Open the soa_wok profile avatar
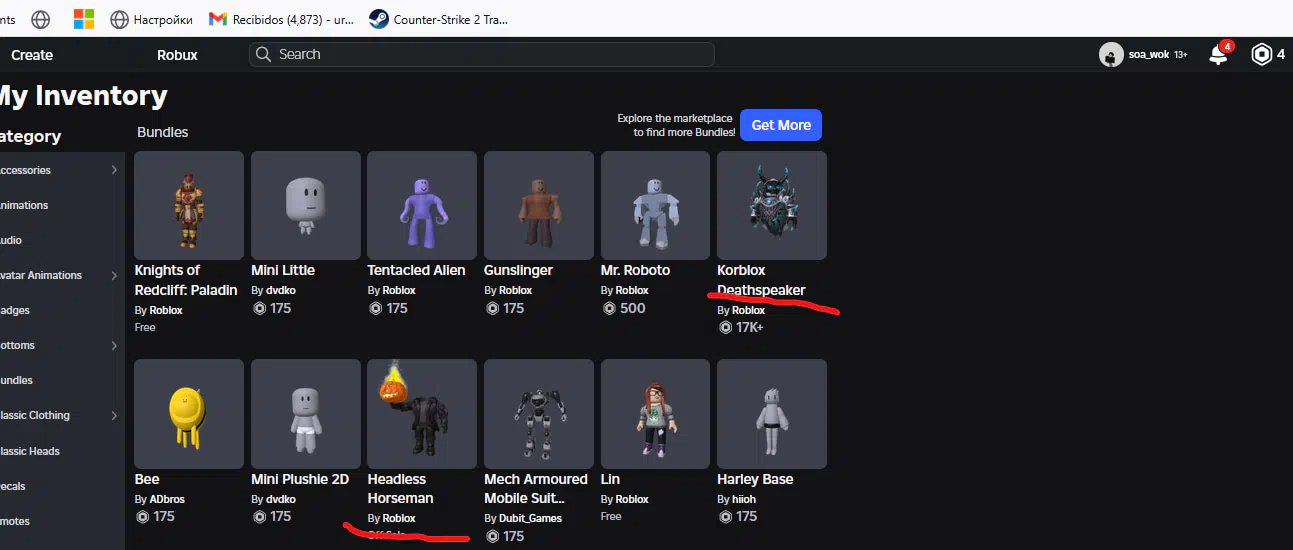Viewport: 1293px width, 550px height. (1111, 54)
